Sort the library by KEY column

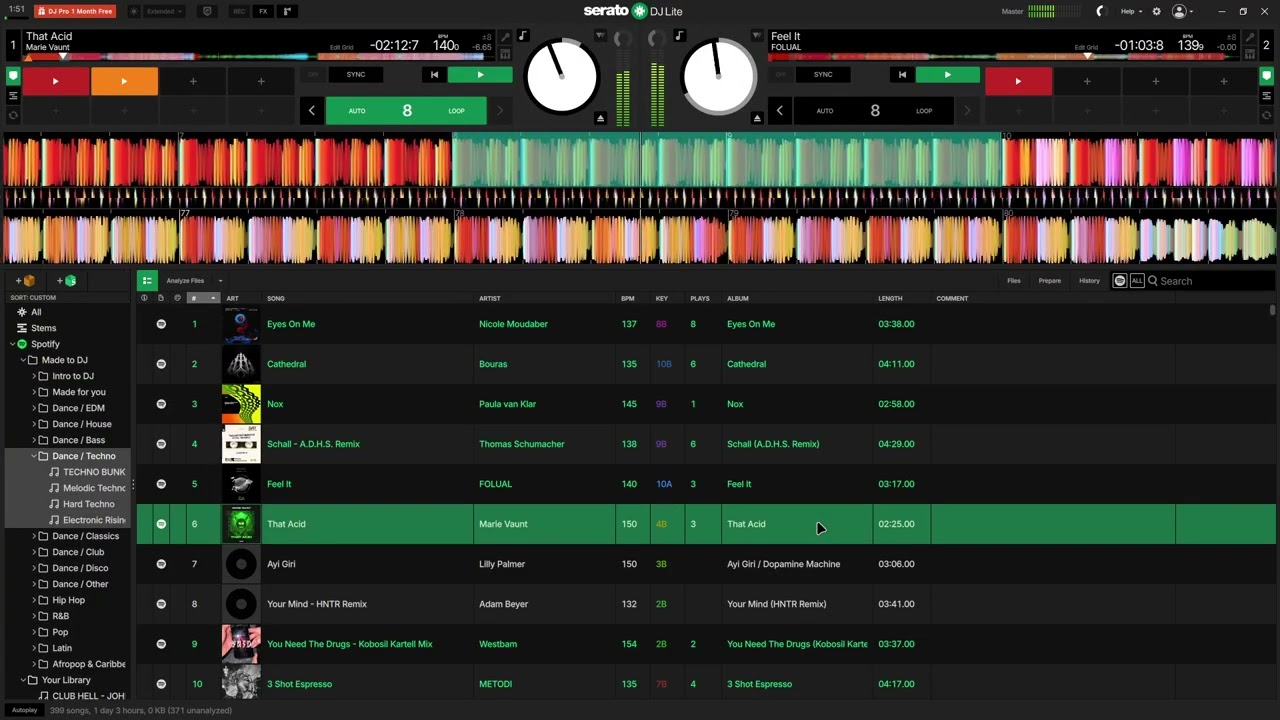coord(667,298)
